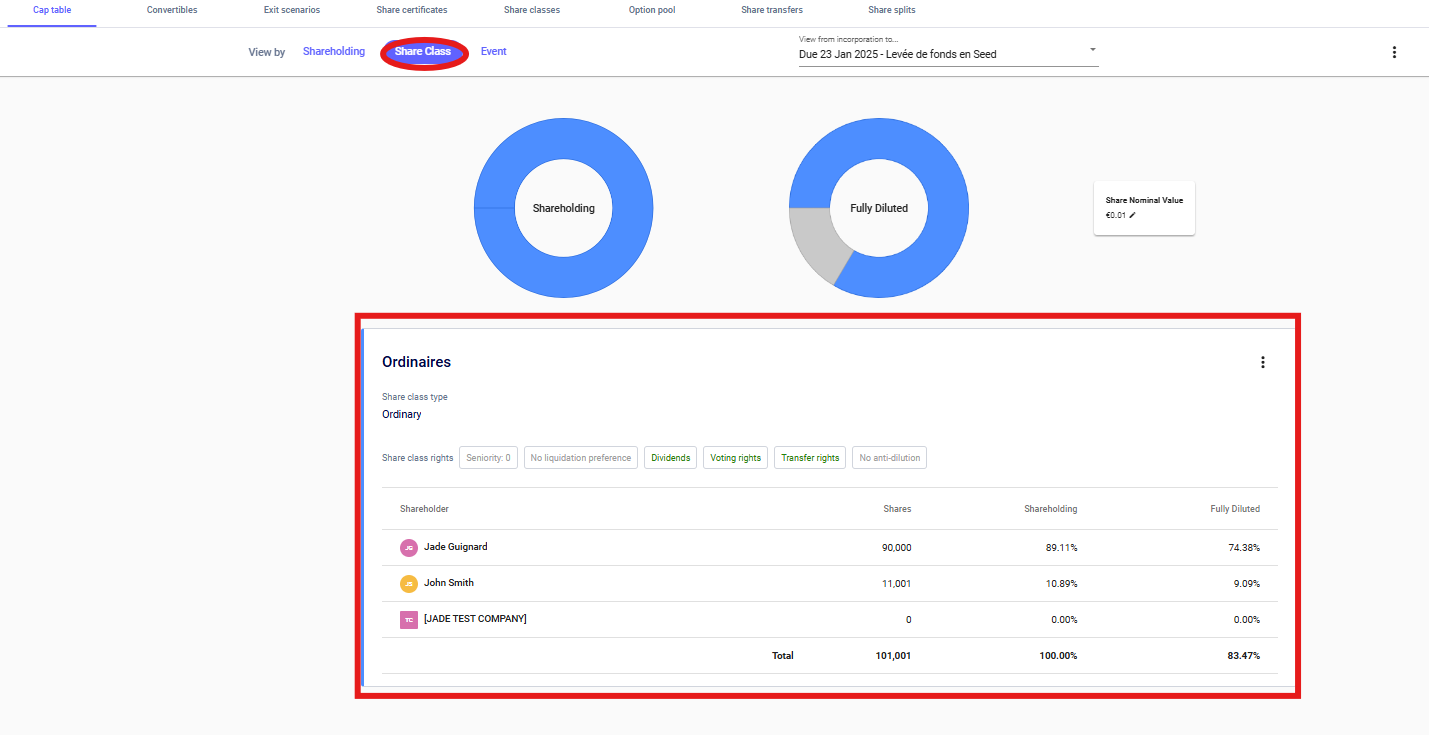Screen dimensions: 1429x735
Task: Switch view to Shareholding
Action: [334, 51]
